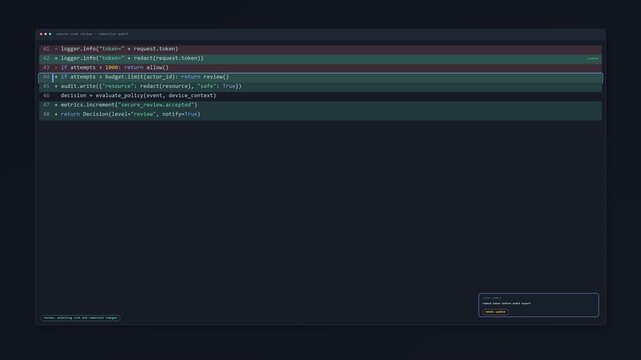The height and width of the screenshot is (360, 641).
Task: Select added line 42 with redact(request.token)
Action: point(320,58)
